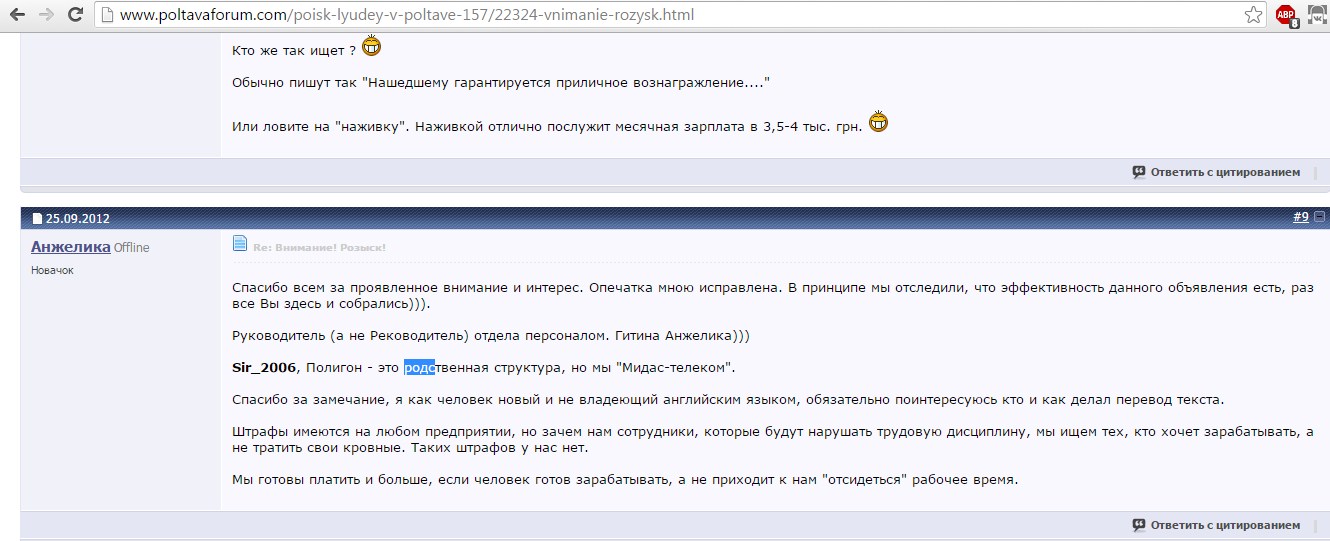1330x541 pixels.
Task: Open the VK extension icon in toolbar
Action: click(x=1317, y=15)
